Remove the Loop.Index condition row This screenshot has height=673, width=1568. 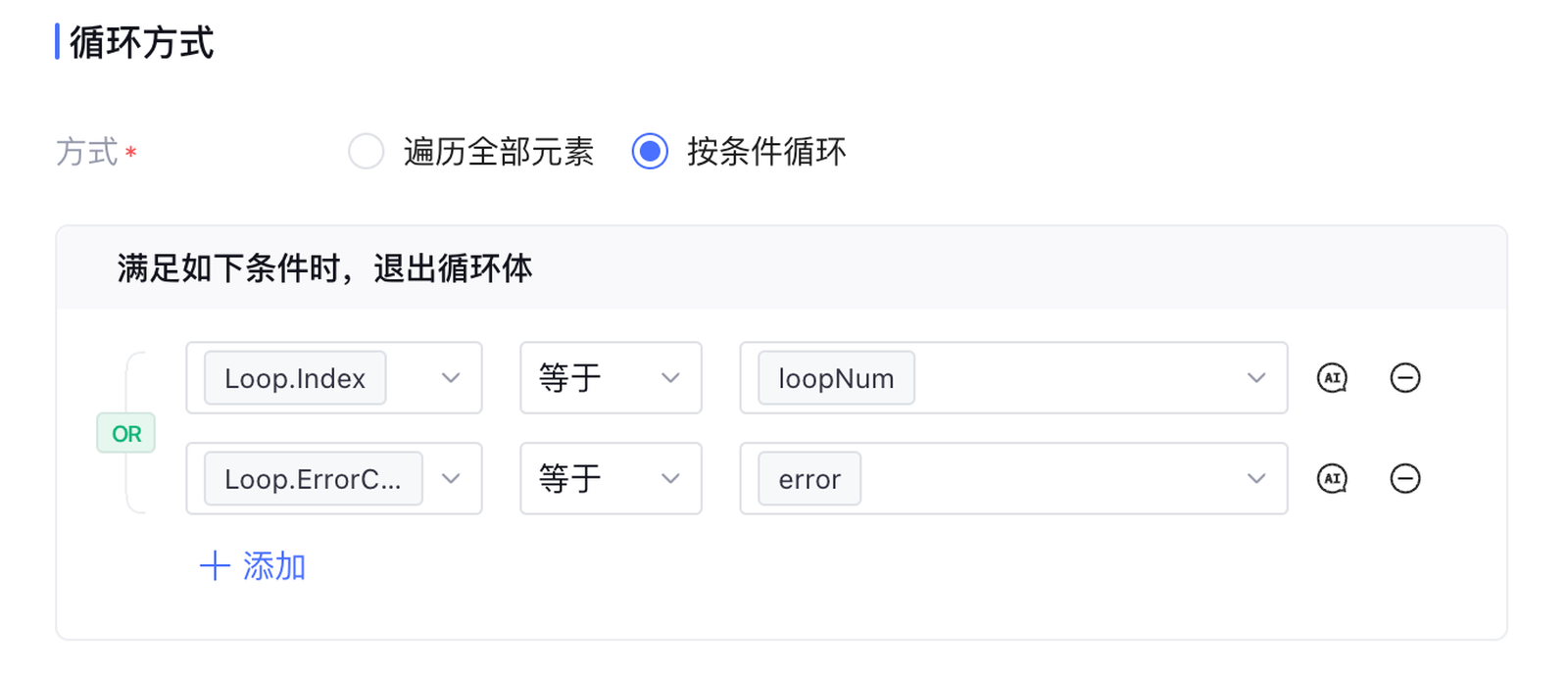1404,378
